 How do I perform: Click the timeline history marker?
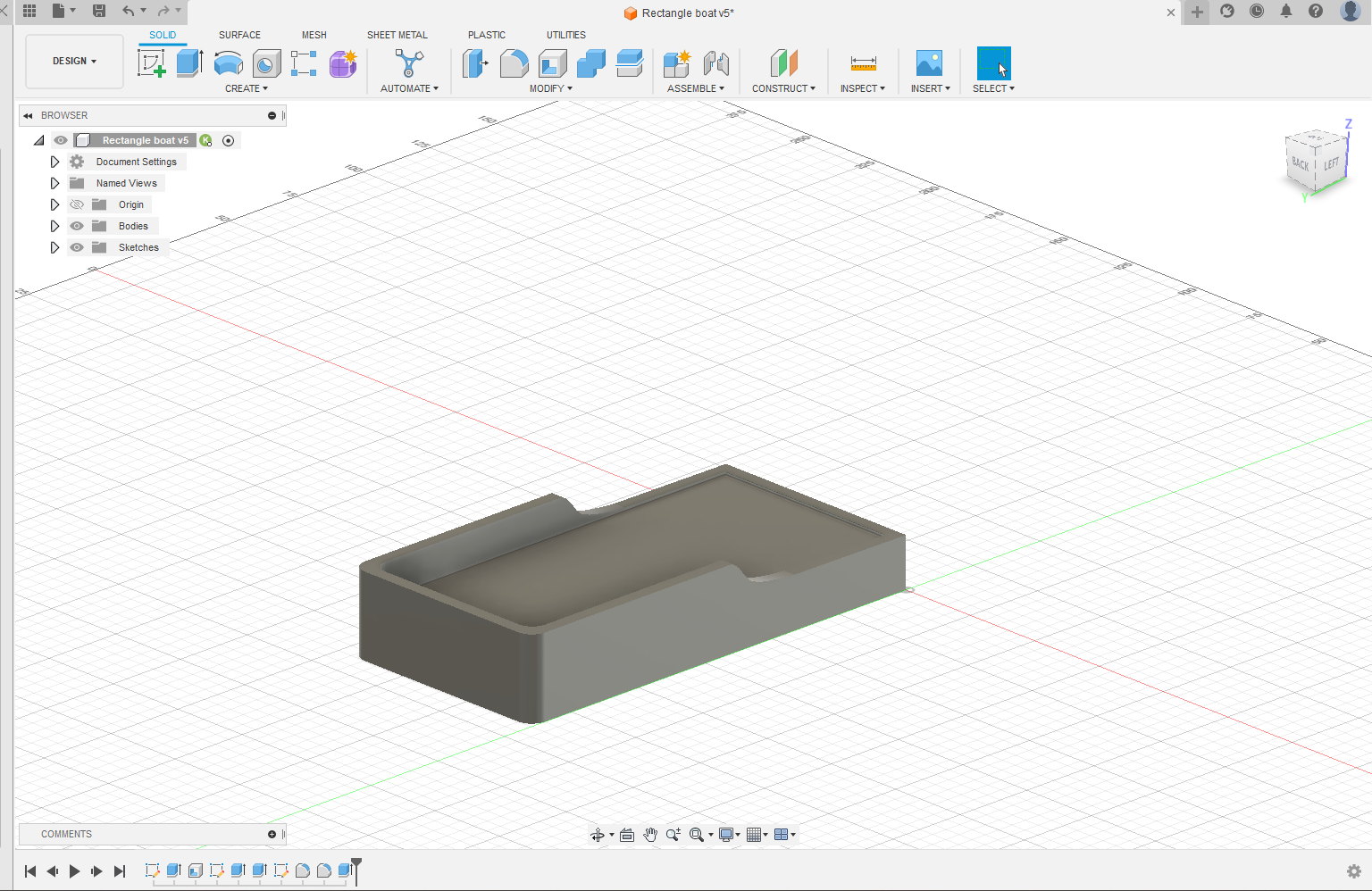click(356, 867)
